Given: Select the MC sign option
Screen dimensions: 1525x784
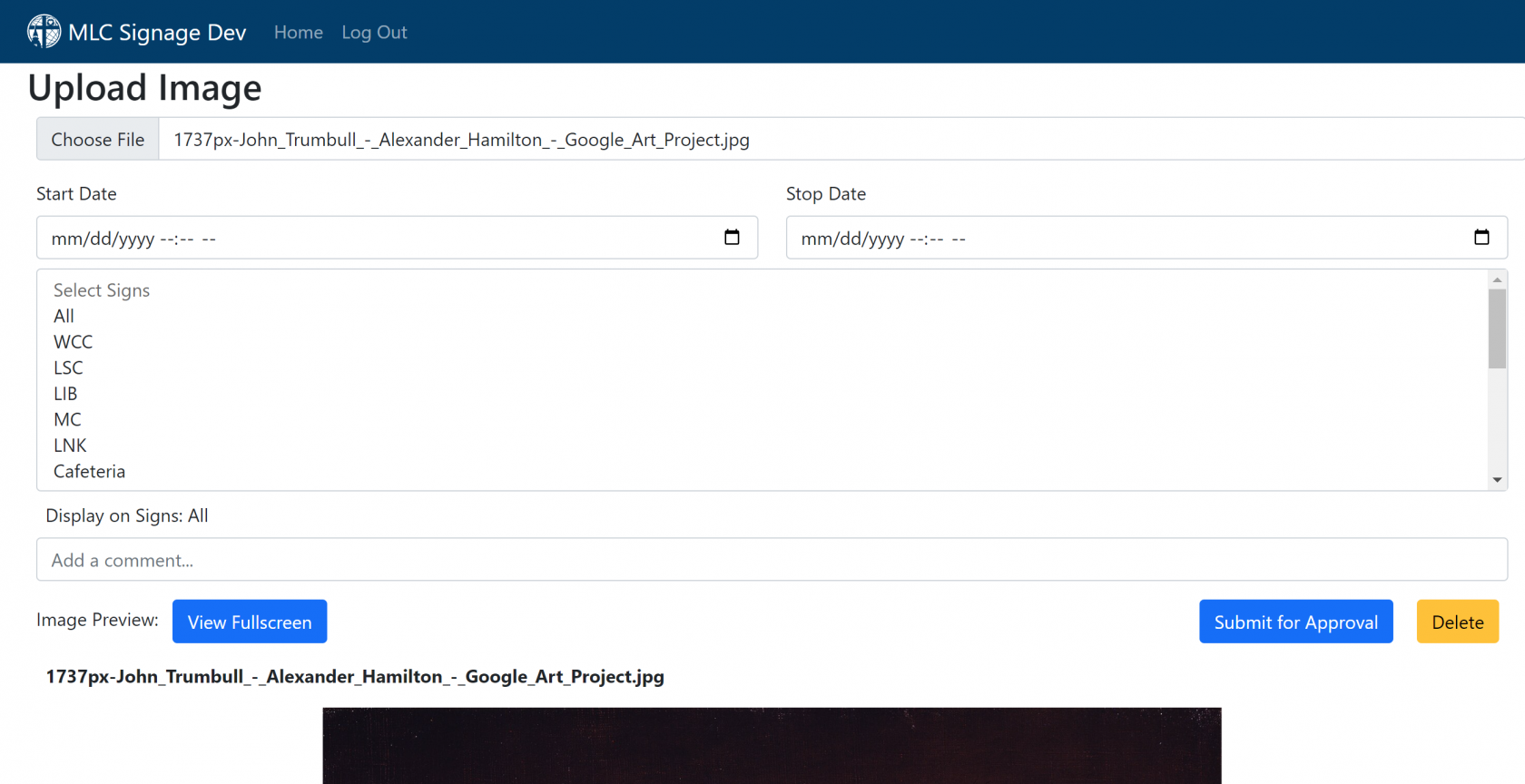Looking at the screenshot, I should click(x=762, y=419).
